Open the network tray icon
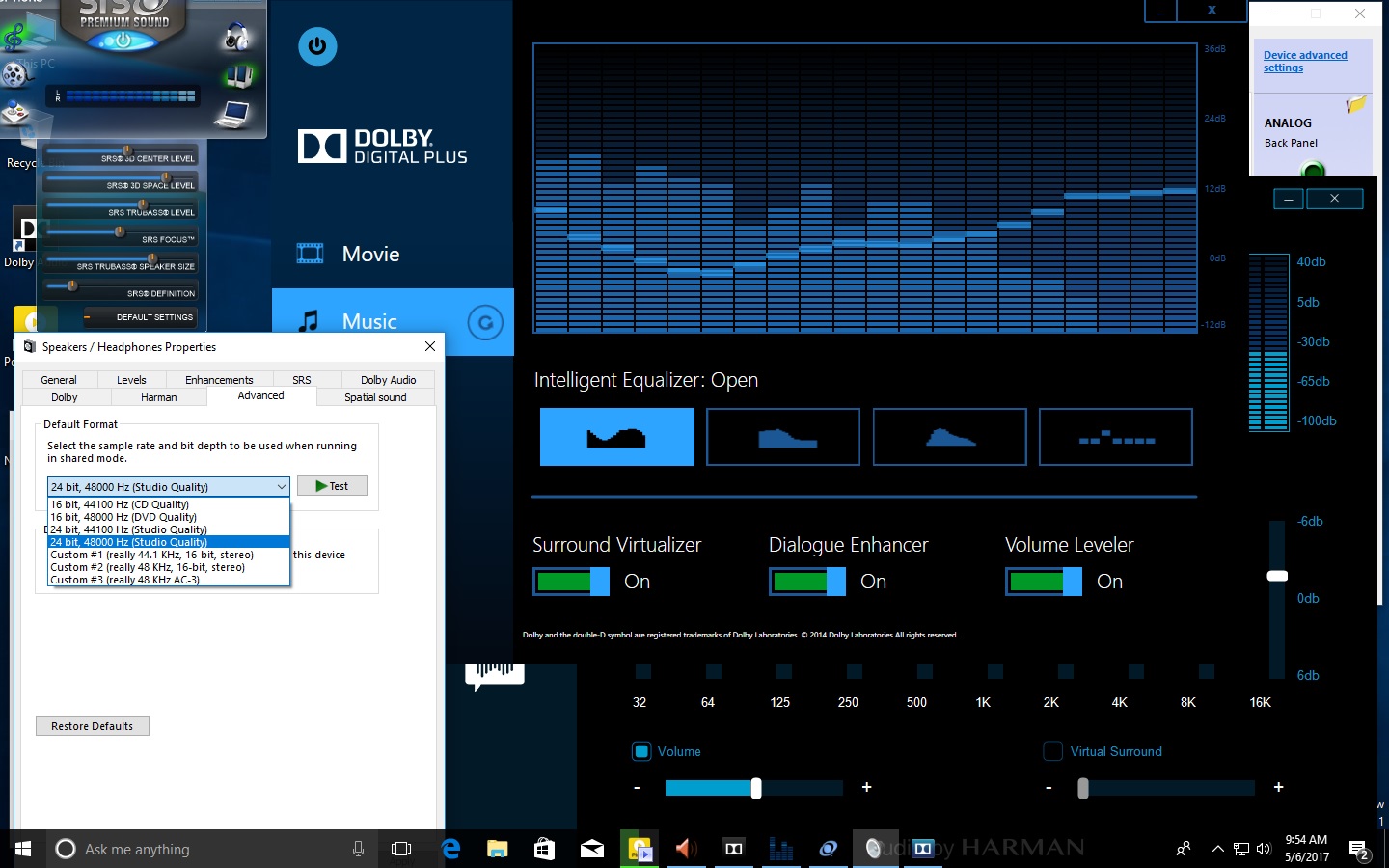The height and width of the screenshot is (868, 1389). click(1241, 849)
